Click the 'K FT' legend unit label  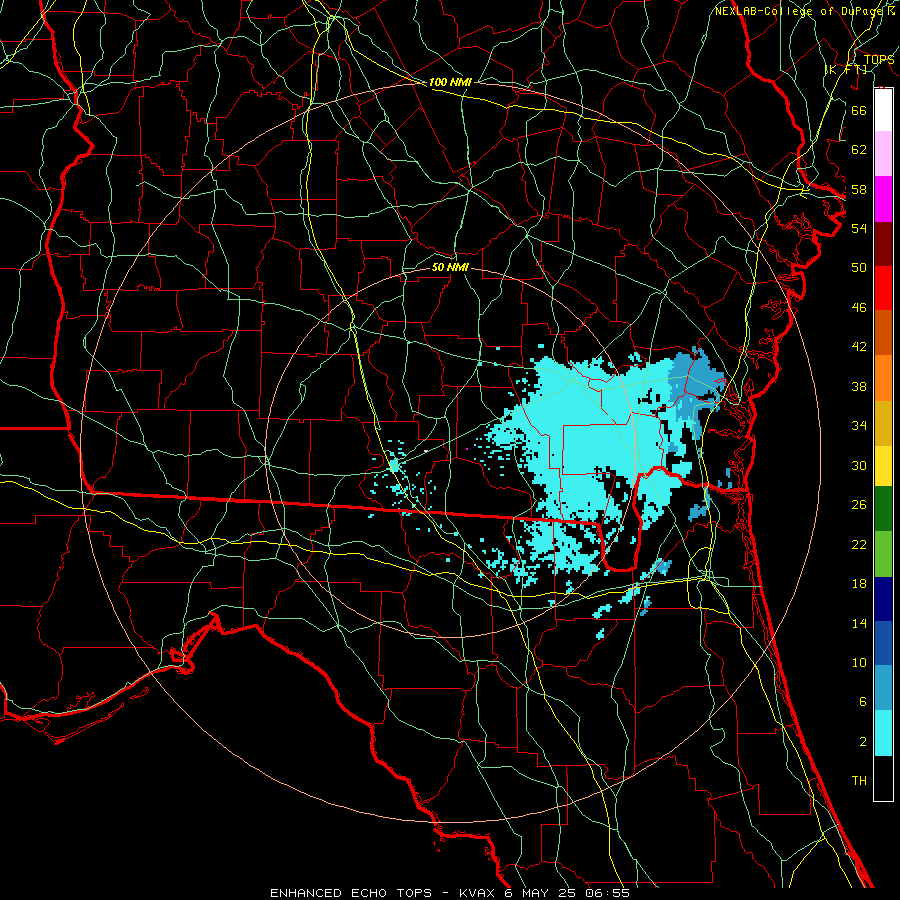pos(846,69)
